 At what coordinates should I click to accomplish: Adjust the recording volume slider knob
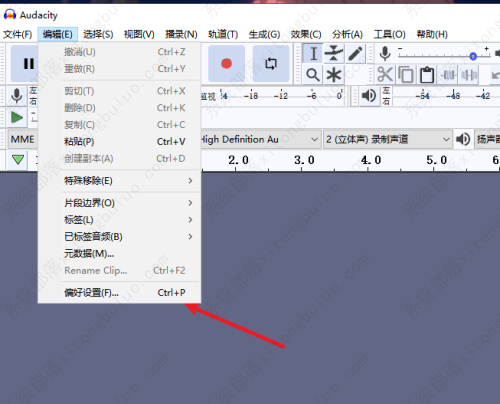click(473, 56)
